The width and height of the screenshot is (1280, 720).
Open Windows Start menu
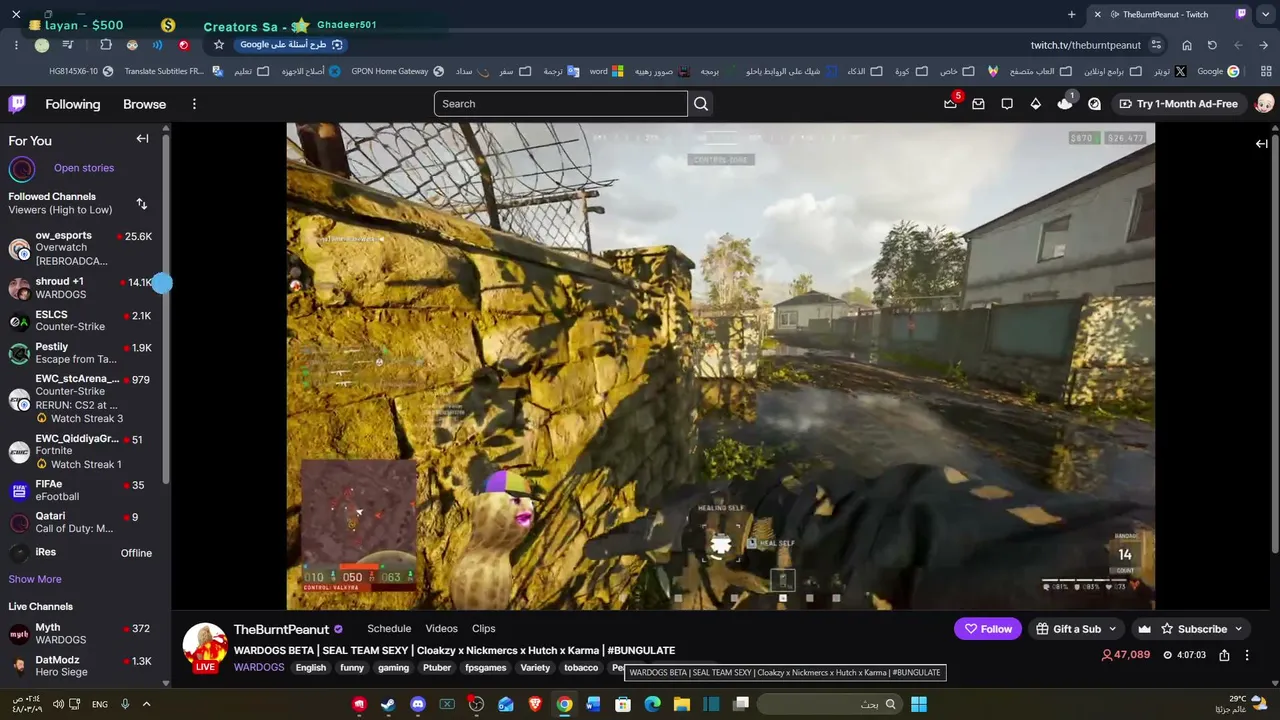tap(918, 704)
